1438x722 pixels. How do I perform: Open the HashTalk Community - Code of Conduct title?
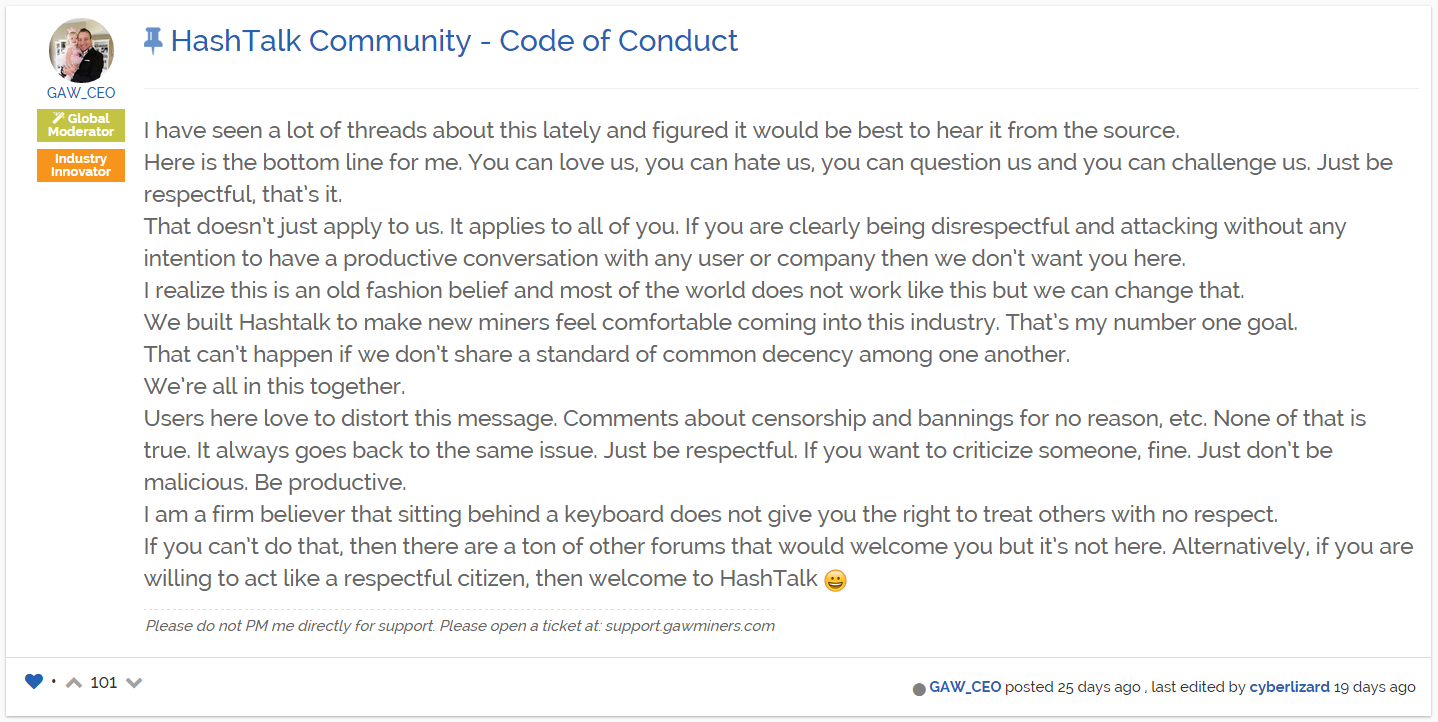point(454,41)
